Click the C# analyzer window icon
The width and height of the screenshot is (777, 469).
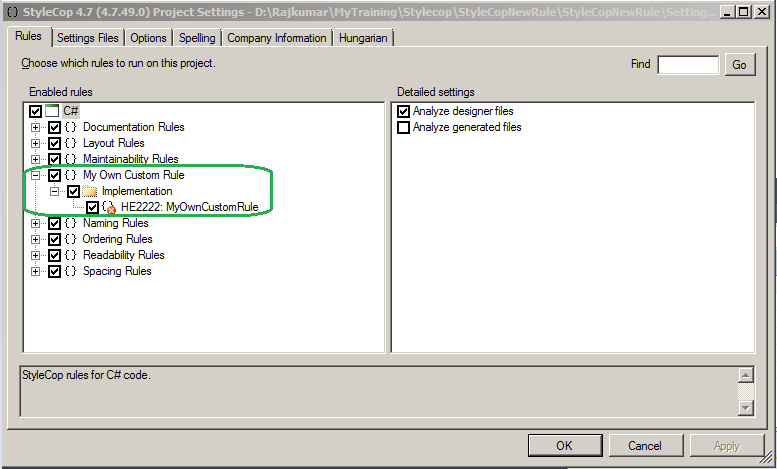[52, 111]
